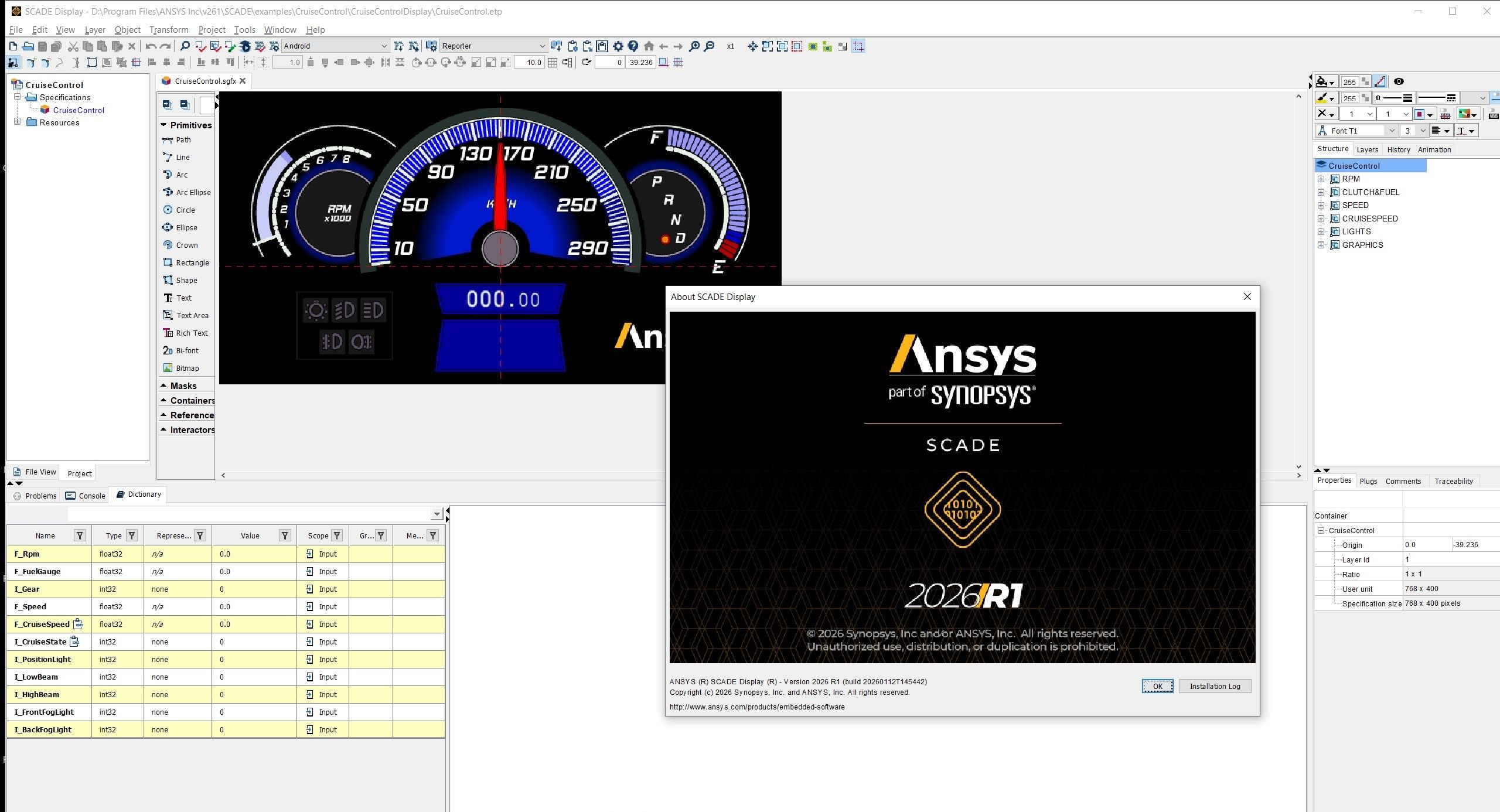The height and width of the screenshot is (812, 1500).
Task: Toggle the Gr... column filter
Action: pos(381,535)
